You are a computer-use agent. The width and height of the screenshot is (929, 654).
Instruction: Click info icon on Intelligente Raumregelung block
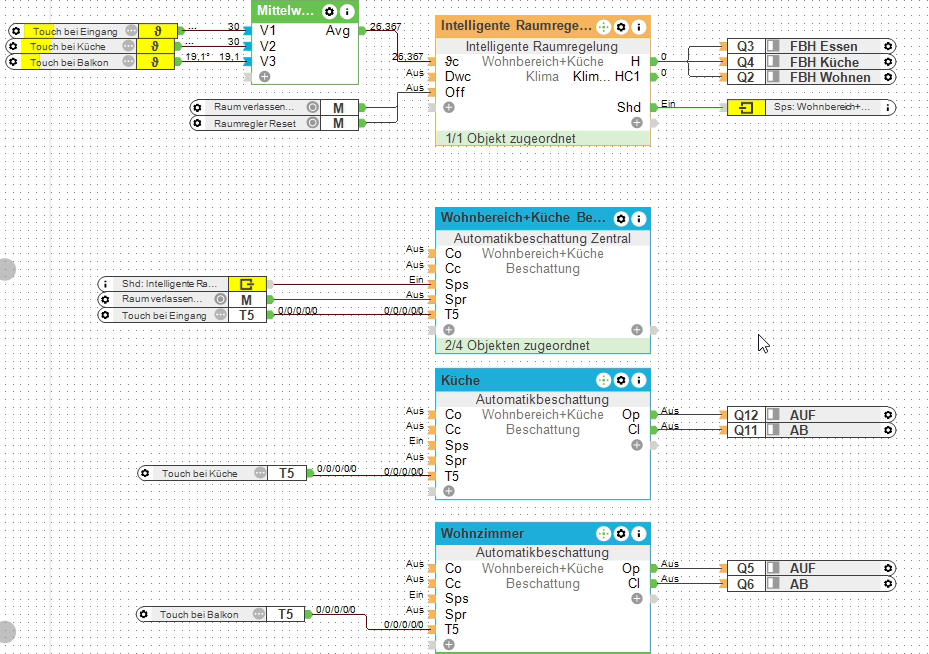639,27
